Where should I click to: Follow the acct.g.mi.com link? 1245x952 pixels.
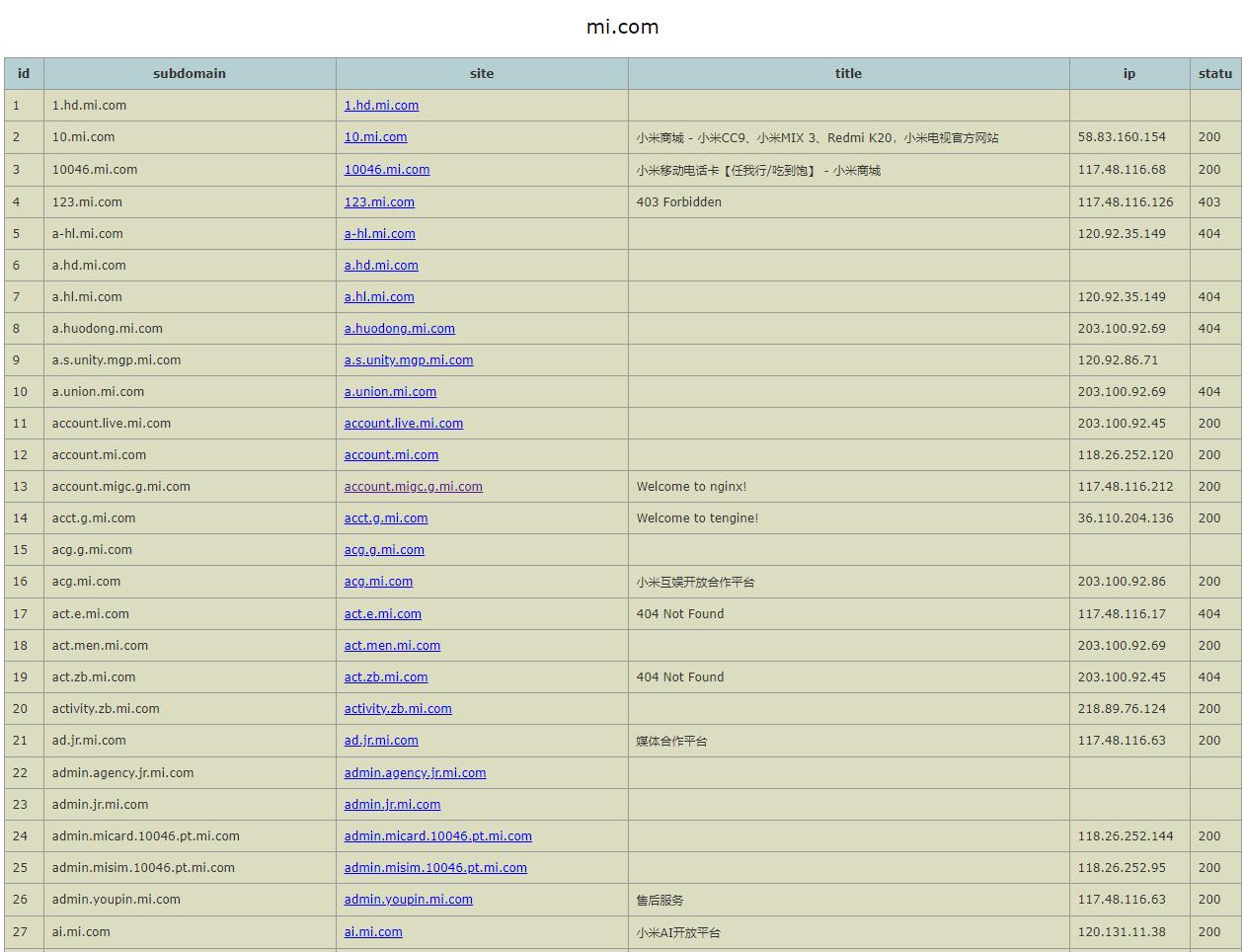(386, 517)
